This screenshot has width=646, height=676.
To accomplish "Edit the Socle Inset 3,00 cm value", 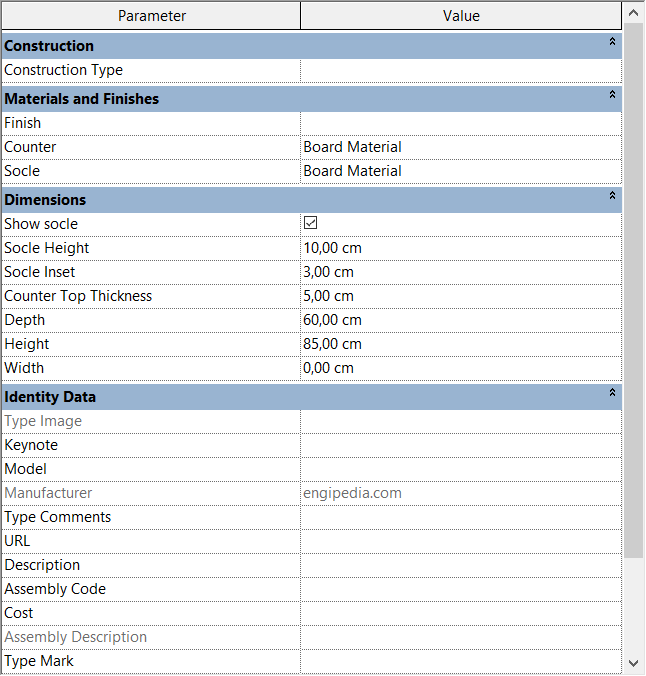I will click(x=461, y=272).
